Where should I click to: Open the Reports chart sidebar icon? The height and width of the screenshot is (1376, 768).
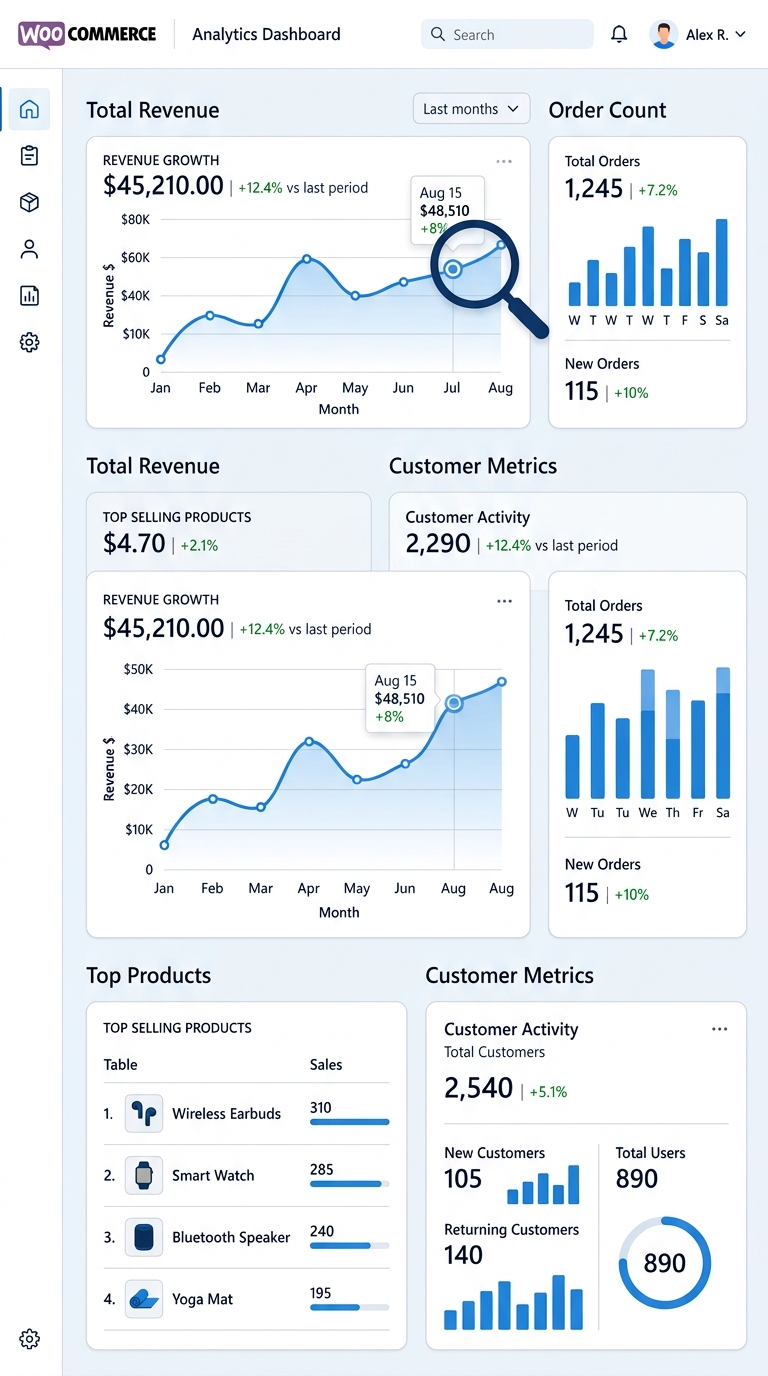[29, 295]
